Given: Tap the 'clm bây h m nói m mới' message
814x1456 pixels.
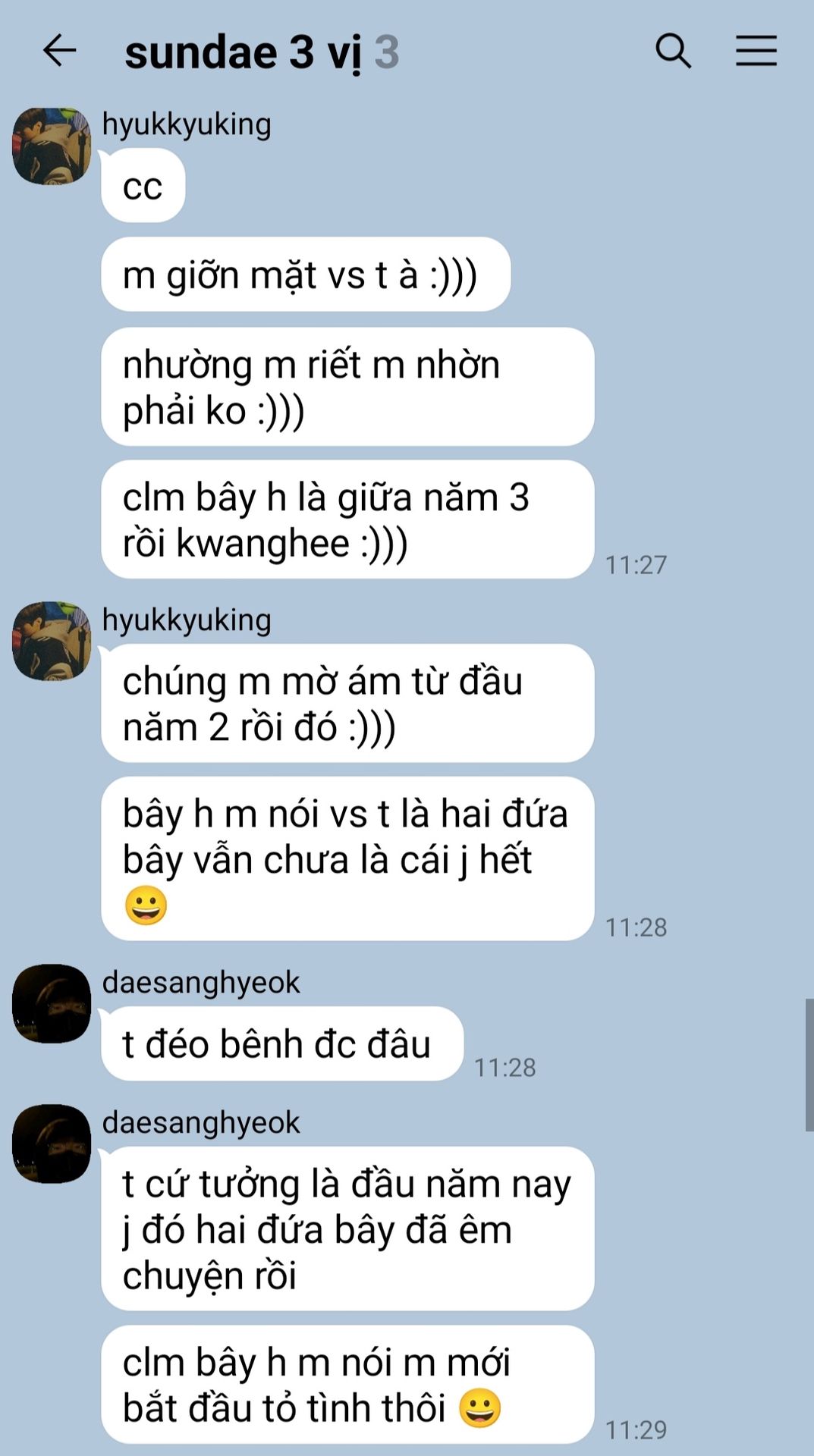Looking at the screenshot, I should pos(347,1385).
